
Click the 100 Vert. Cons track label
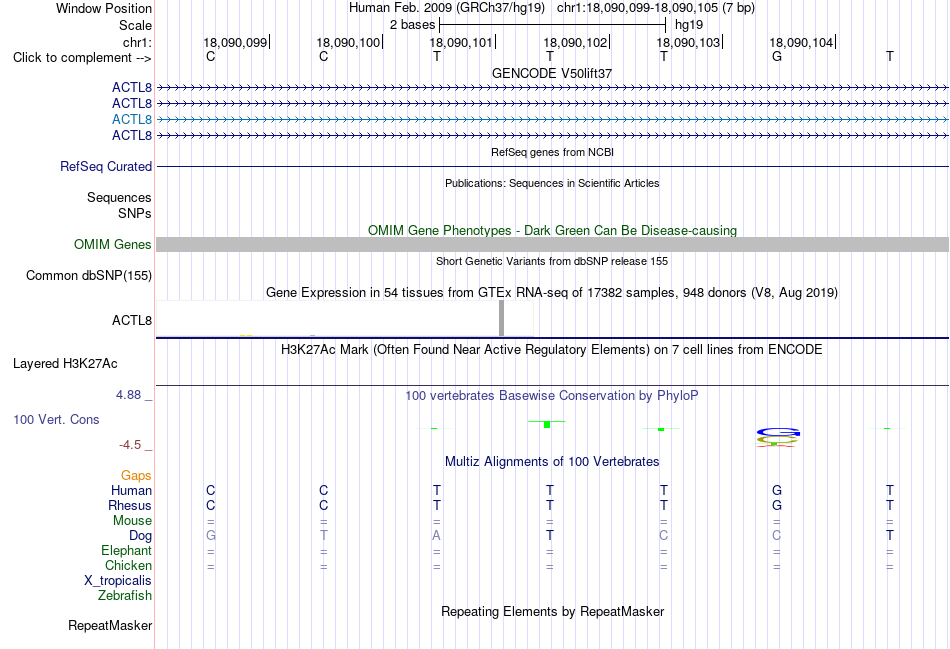click(56, 419)
